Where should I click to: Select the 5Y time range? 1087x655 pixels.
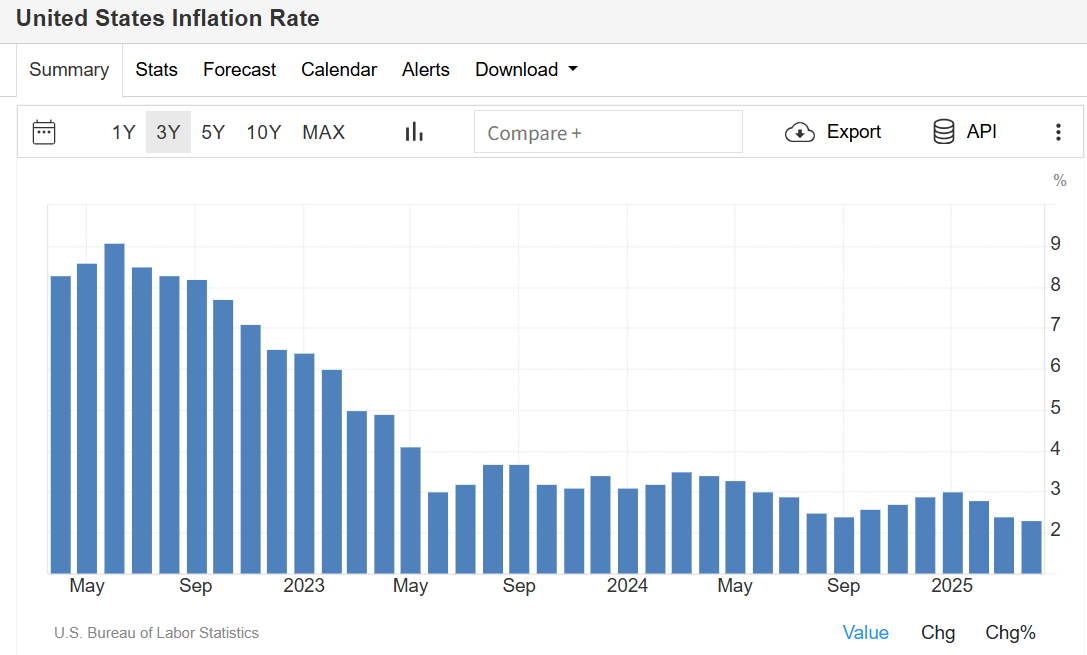click(x=213, y=132)
